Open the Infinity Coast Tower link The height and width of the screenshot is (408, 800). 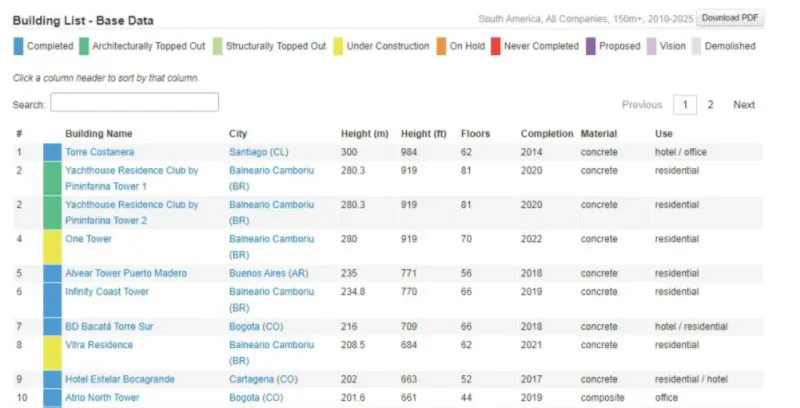click(107, 291)
